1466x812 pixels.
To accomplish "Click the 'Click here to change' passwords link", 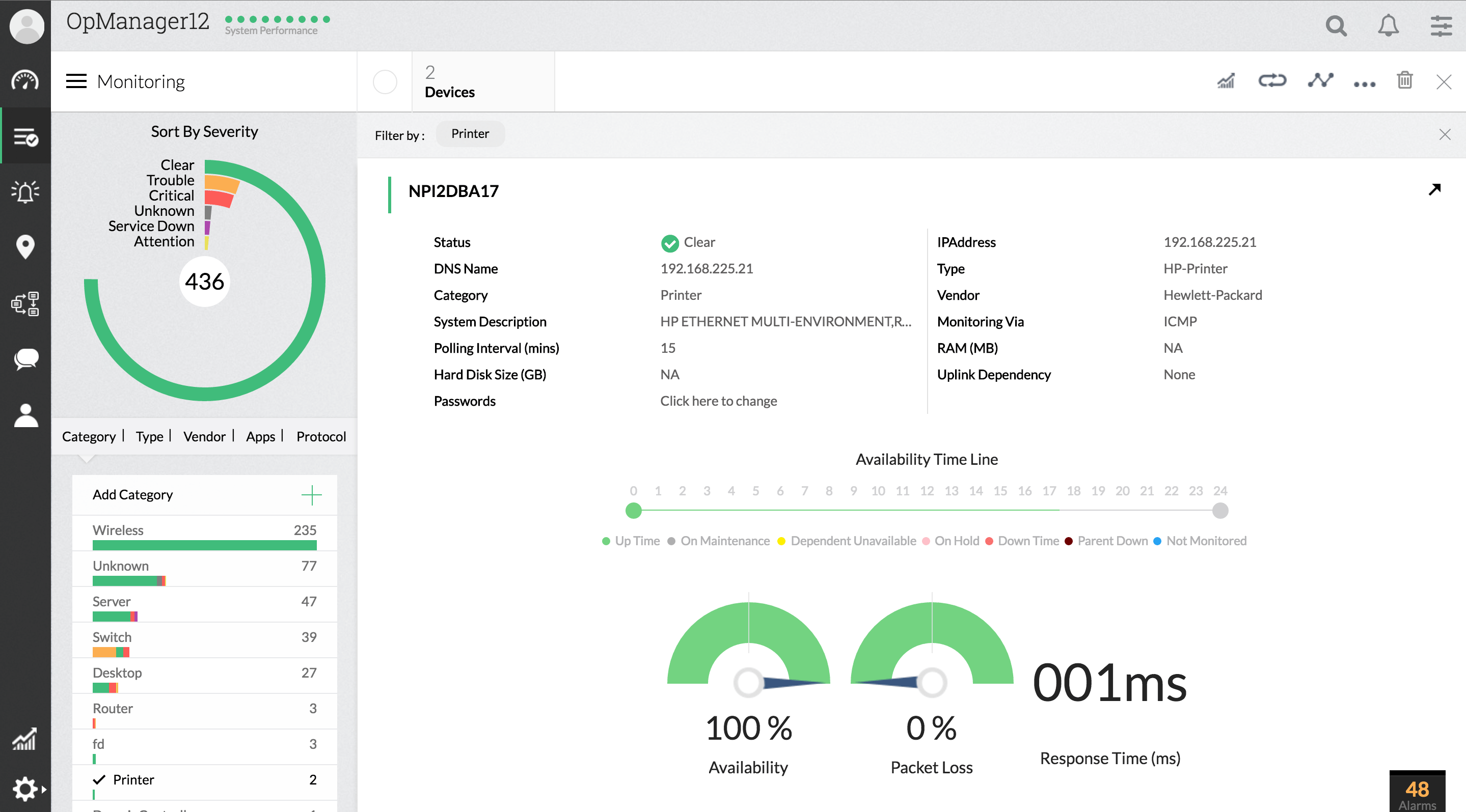I will (x=718, y=401).
